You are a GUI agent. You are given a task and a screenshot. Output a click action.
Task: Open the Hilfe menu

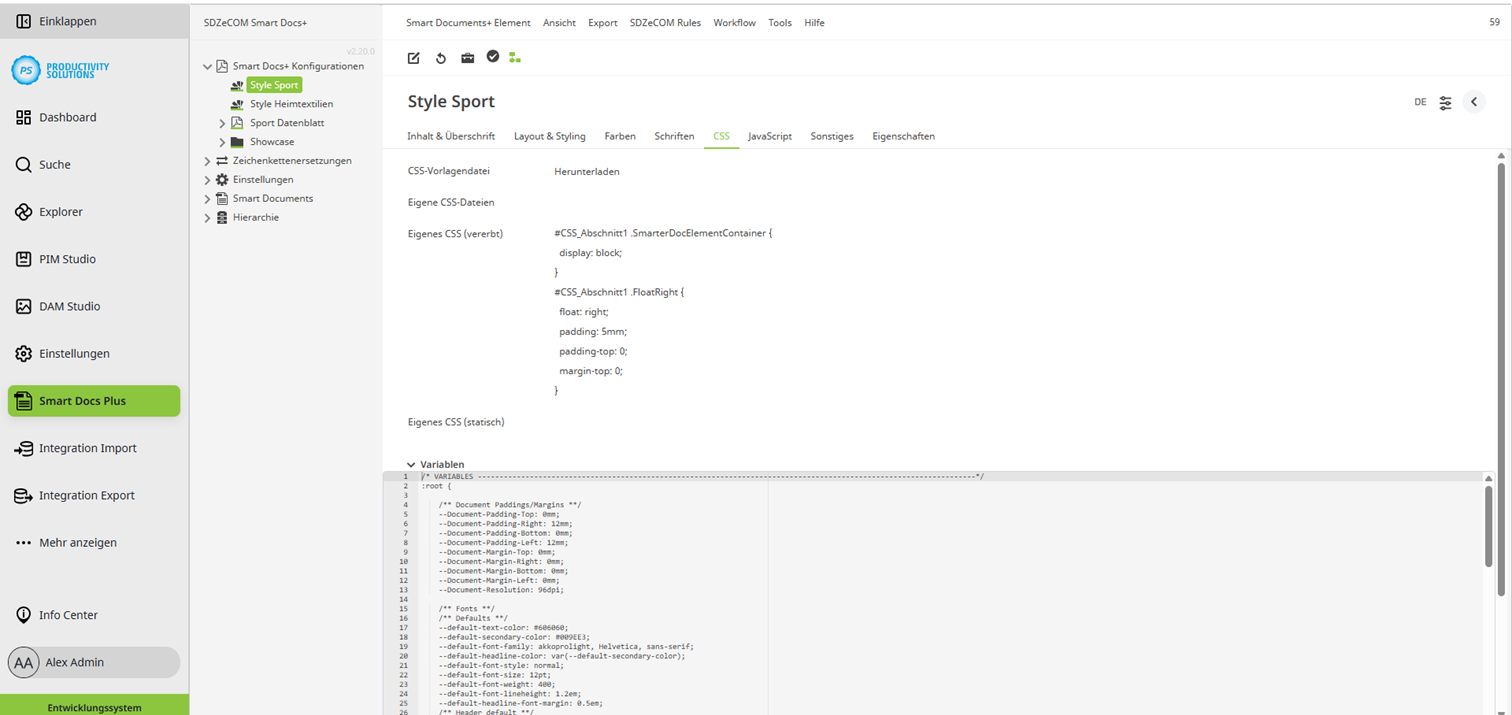click(815, 23)
